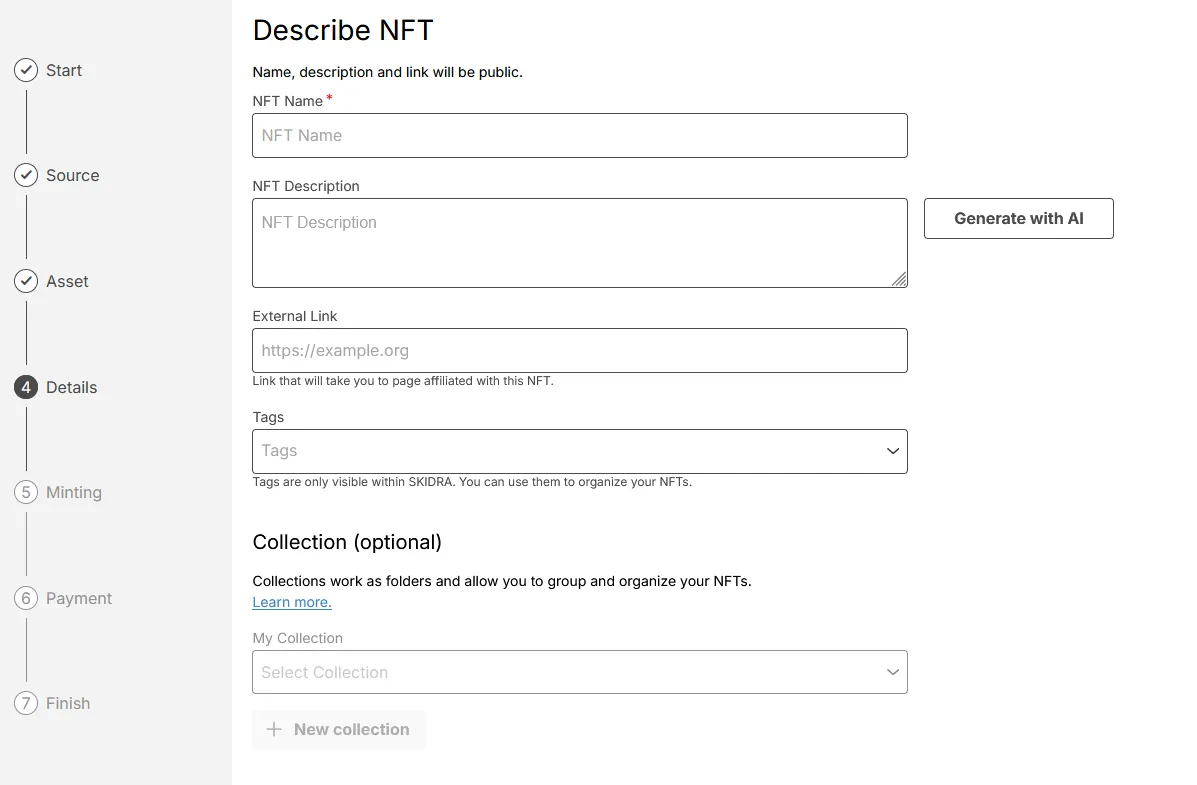Click the NFT Description resize handle

click(x=899, y=279)
